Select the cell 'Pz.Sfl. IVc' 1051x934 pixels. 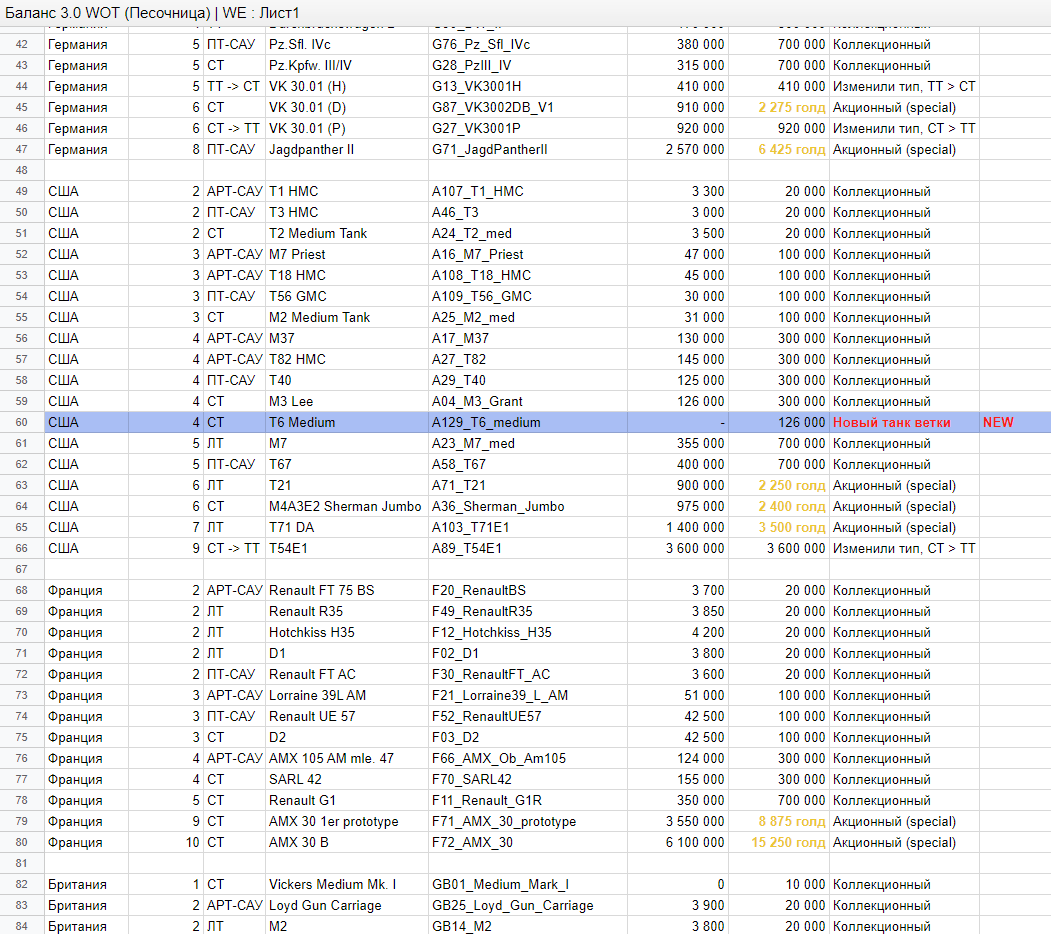347,44
